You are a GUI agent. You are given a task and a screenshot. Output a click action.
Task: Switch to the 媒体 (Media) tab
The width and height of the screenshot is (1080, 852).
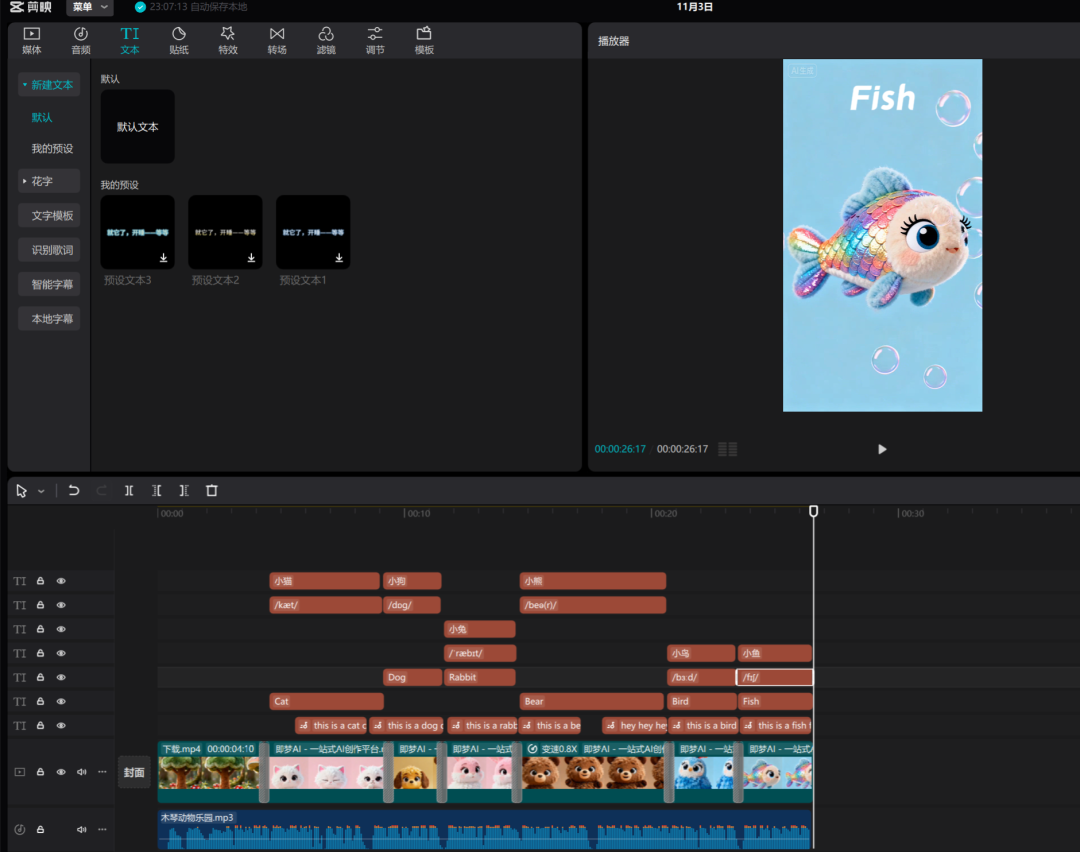click(32, 40)
